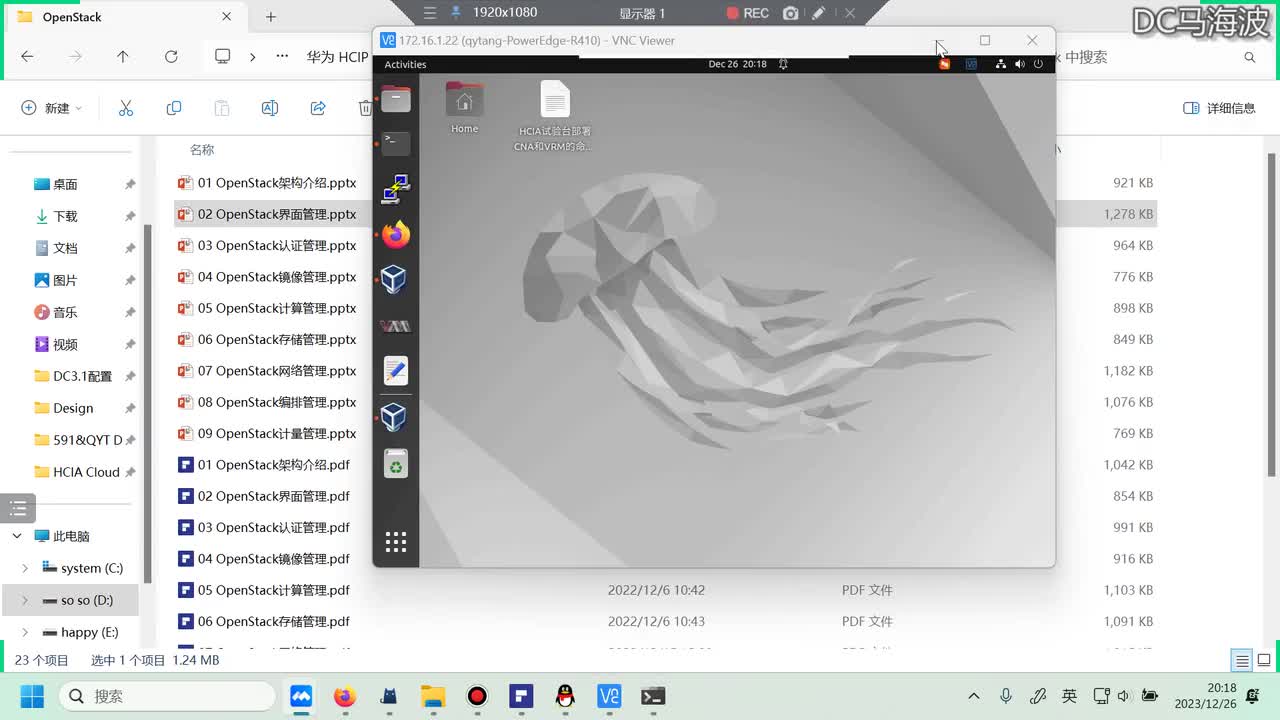Click the REC record button

pyautogui.click(x=748, y=13)
